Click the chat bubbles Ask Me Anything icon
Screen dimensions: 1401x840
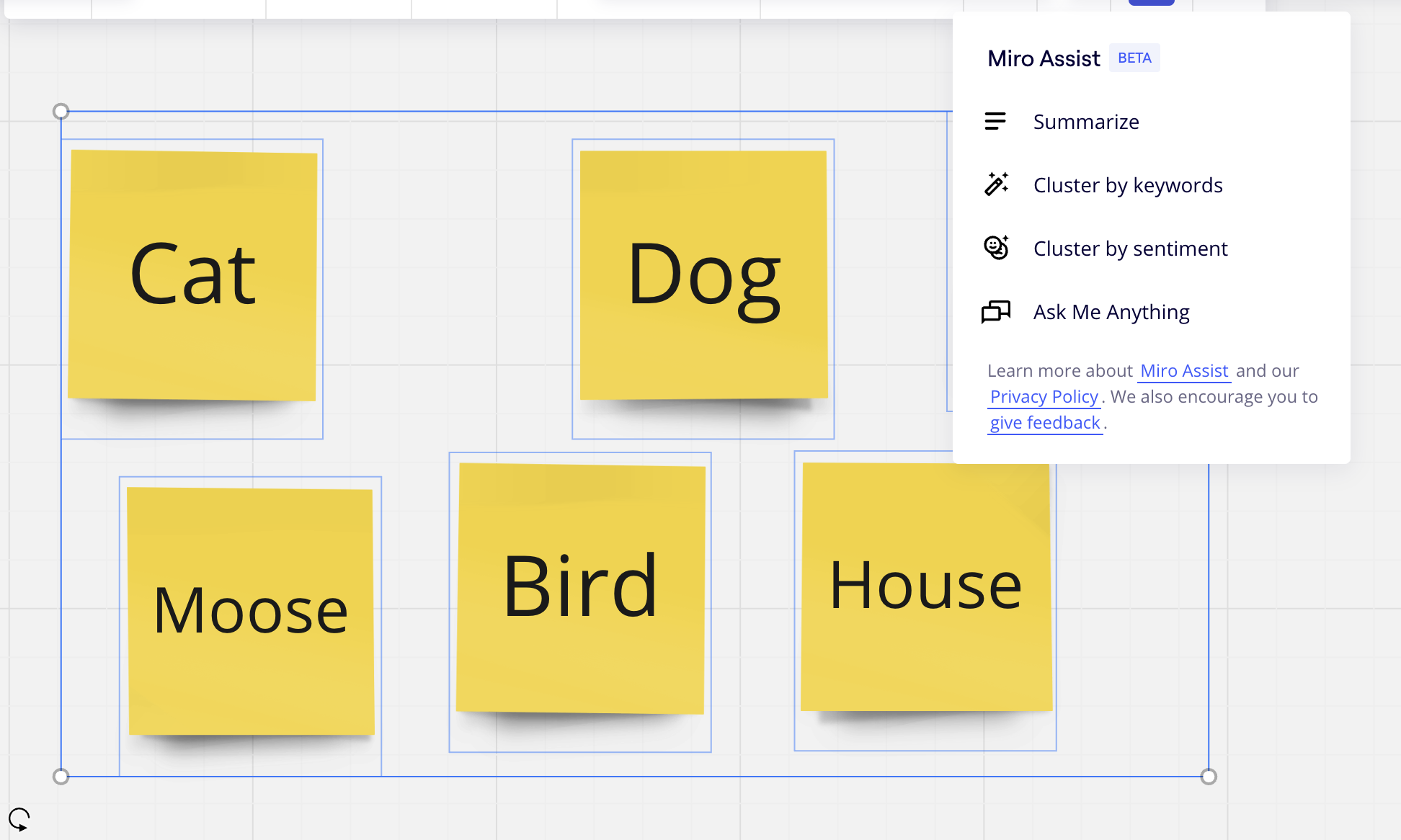(996, 312)
